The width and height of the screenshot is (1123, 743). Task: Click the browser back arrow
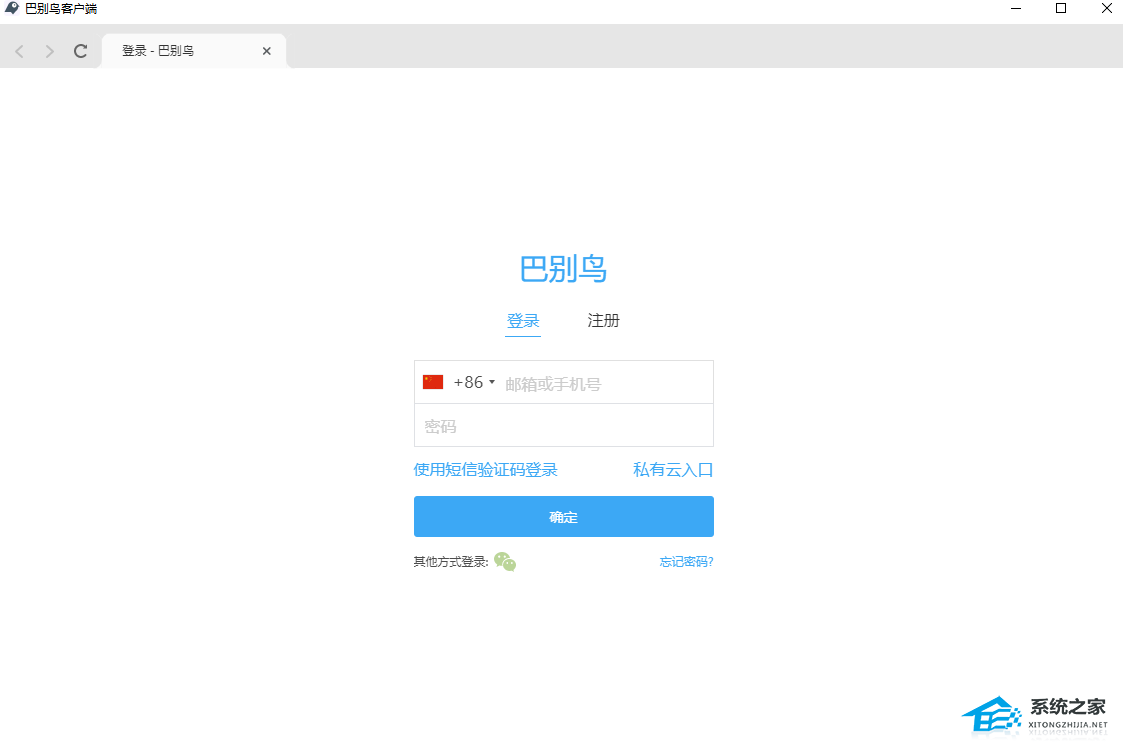[x=19, y=51]
